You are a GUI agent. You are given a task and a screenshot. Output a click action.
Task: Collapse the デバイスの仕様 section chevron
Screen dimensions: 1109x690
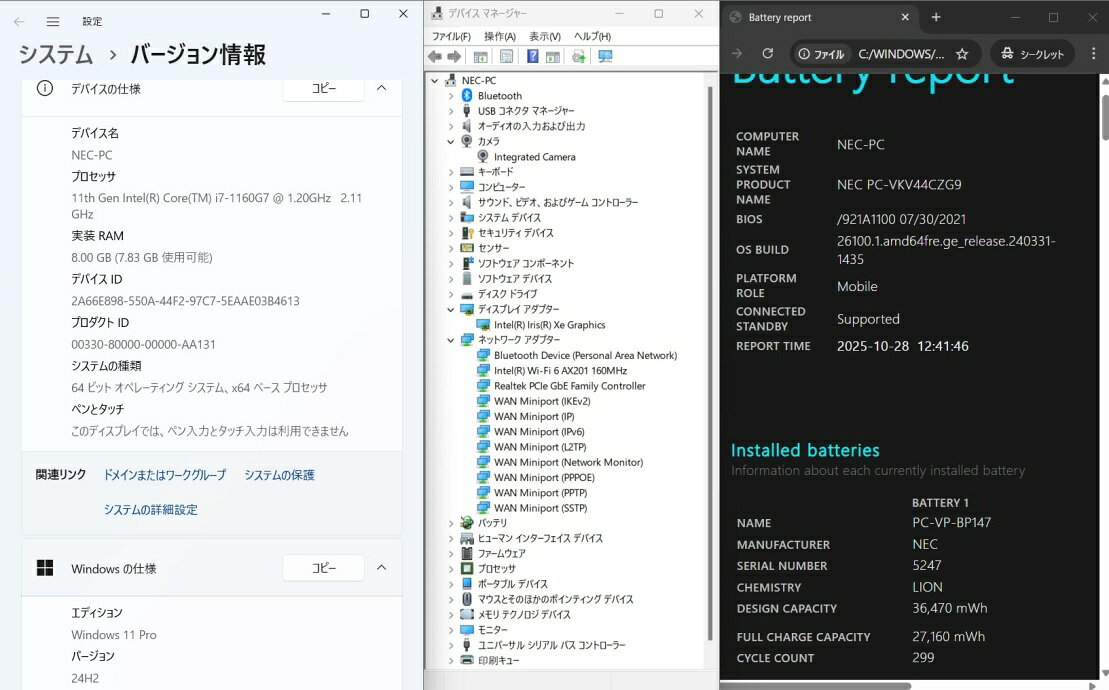[381, 88]
